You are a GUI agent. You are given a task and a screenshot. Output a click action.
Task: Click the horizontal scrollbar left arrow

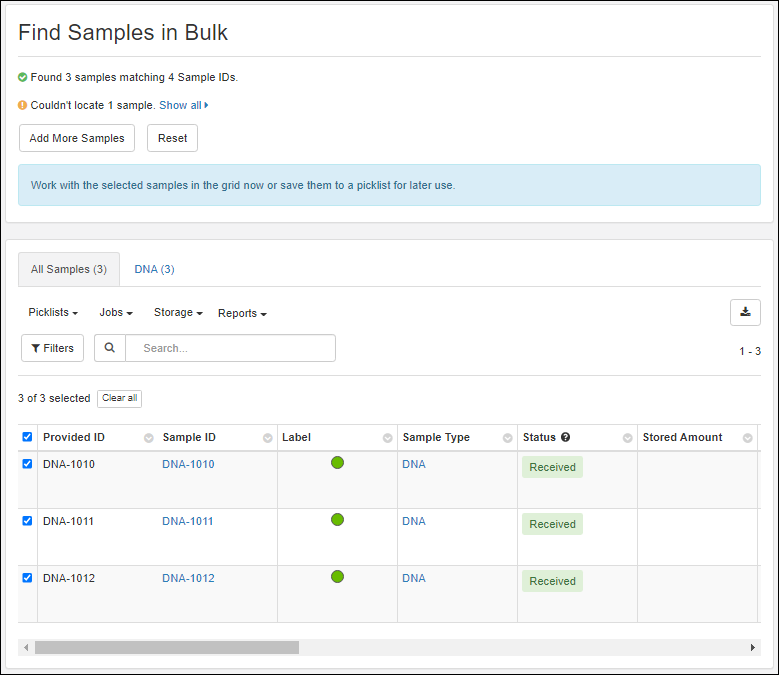(x=26, y=648)
